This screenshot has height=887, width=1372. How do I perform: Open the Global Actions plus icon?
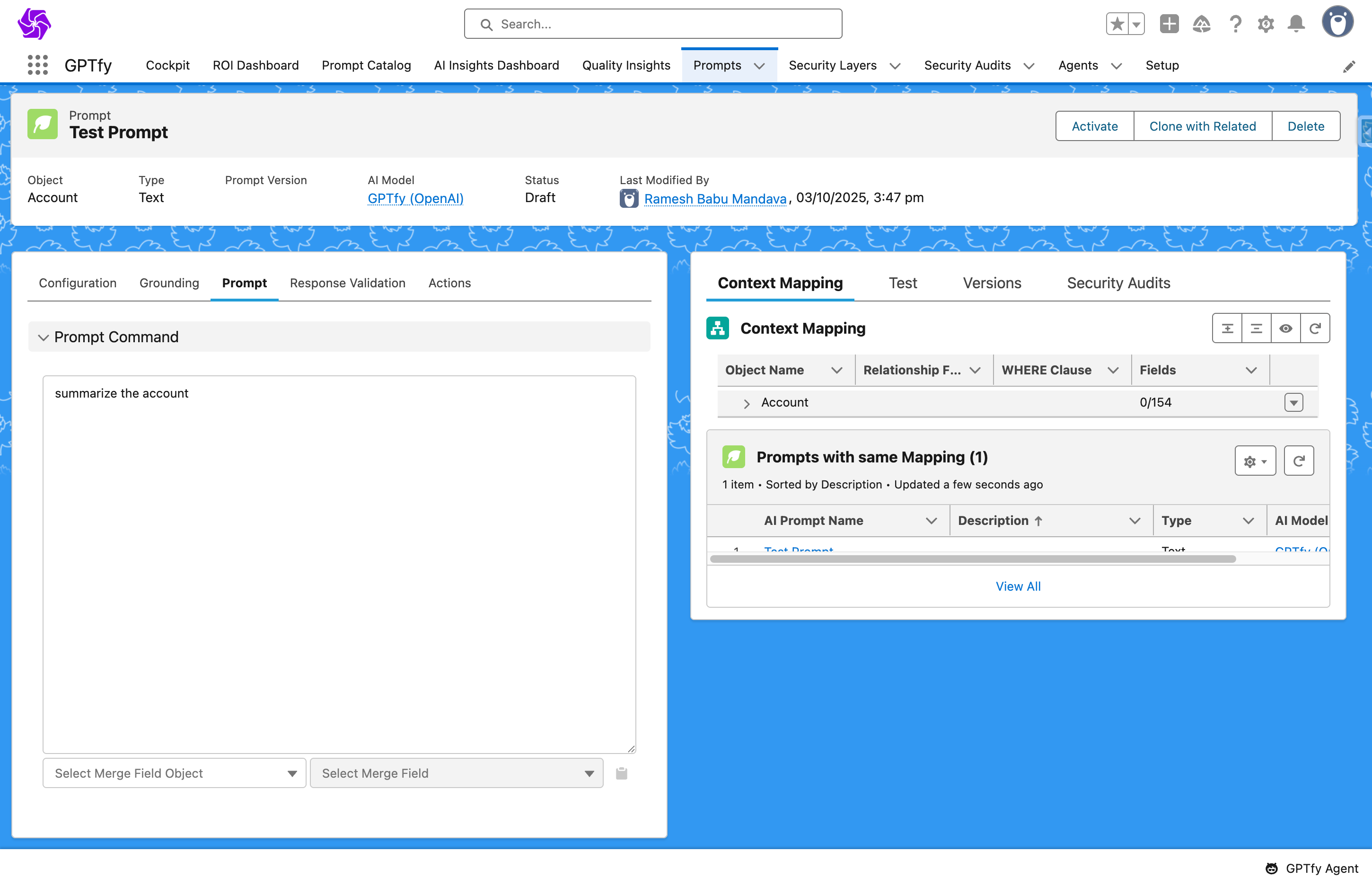coord(1169,24)
